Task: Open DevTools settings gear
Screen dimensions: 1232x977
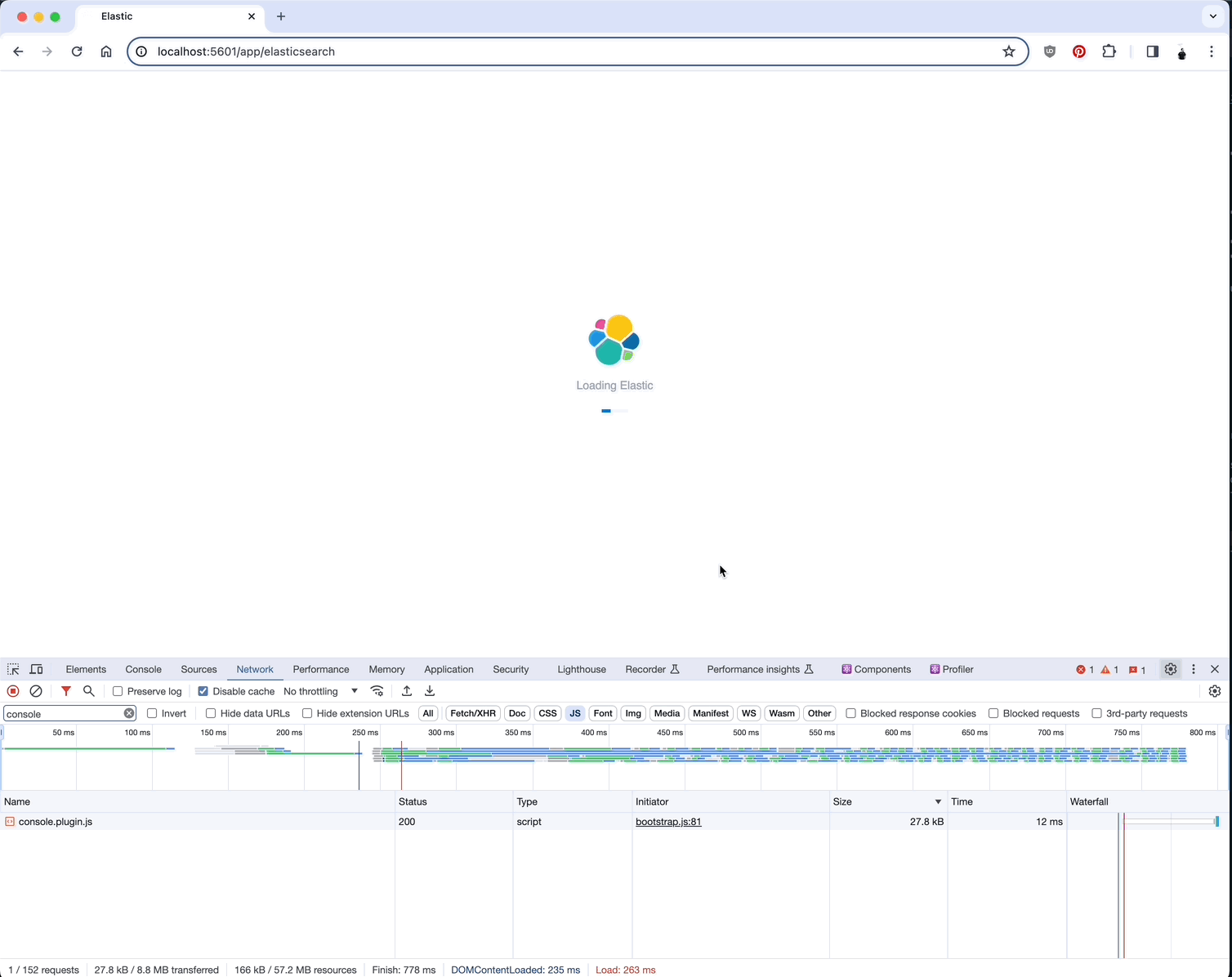Action: 1171,669
